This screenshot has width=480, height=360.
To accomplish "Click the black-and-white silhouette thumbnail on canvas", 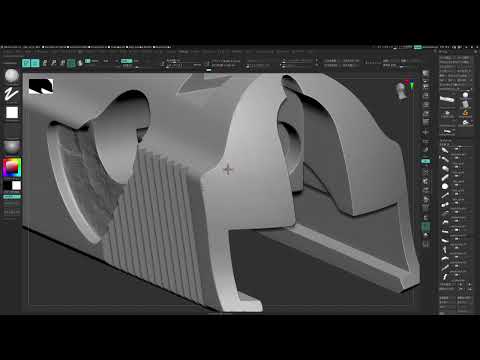I will pyautogui.click(x=41, y=86).
